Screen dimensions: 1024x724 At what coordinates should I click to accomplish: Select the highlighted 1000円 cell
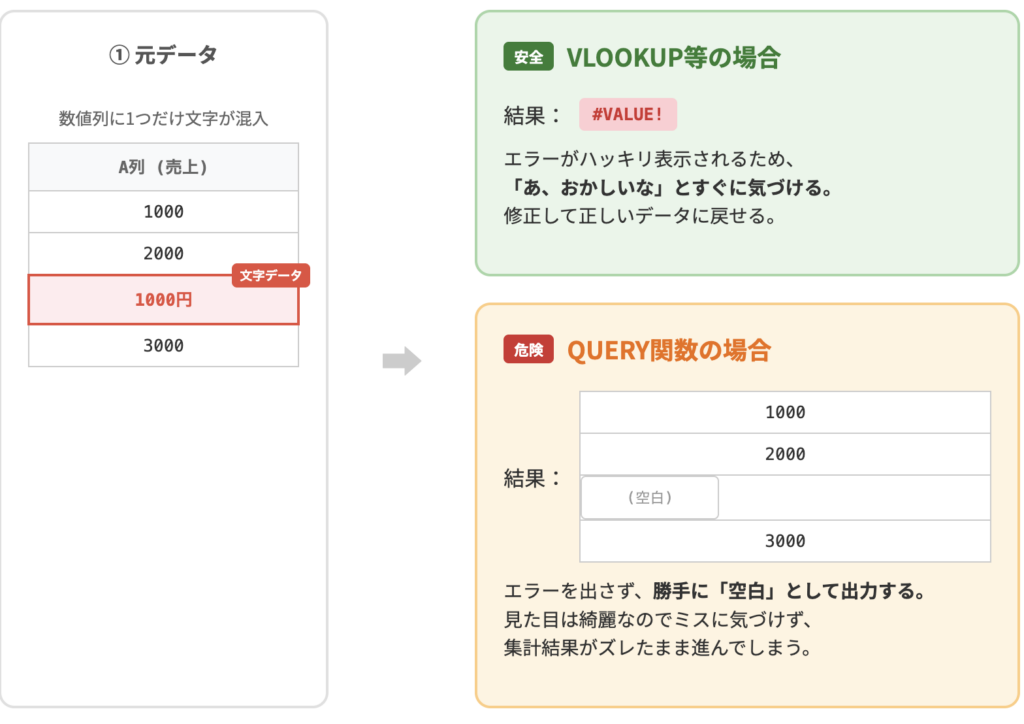click(x=163, y=299)
